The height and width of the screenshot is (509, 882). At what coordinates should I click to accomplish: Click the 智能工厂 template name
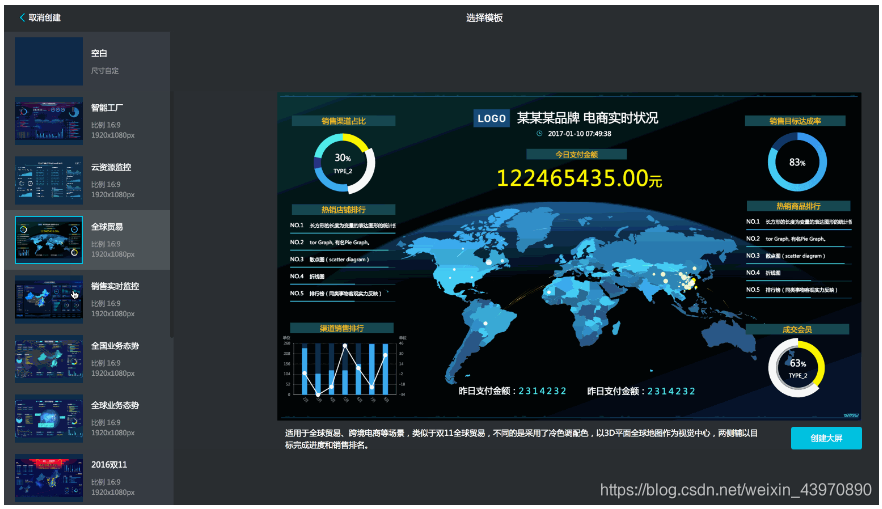tap(107, 107)
